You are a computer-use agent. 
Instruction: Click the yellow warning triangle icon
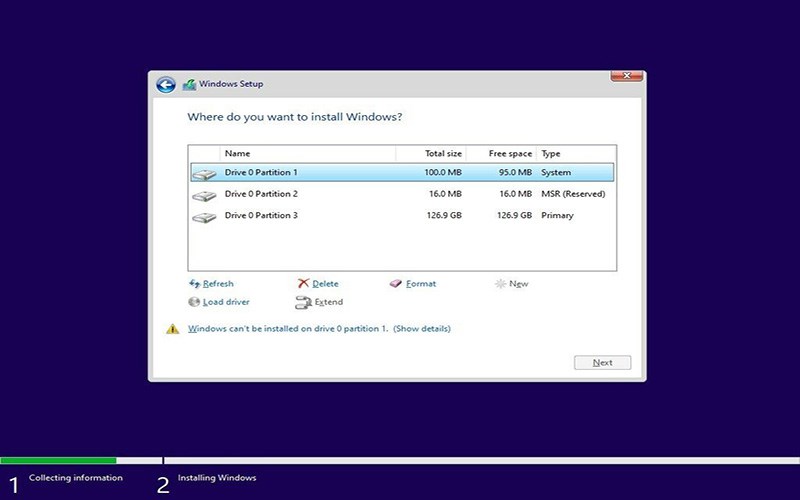point(173,329)
